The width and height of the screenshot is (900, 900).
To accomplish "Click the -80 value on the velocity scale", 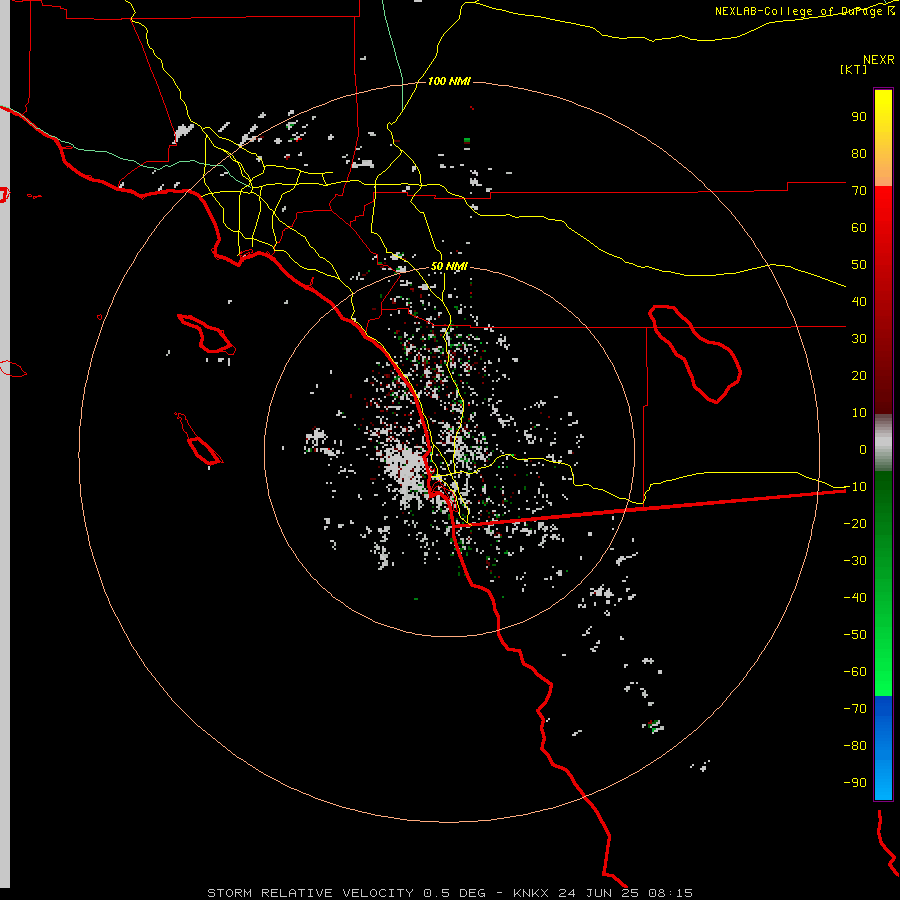I will pyautogui.click(x=855, y=746).
